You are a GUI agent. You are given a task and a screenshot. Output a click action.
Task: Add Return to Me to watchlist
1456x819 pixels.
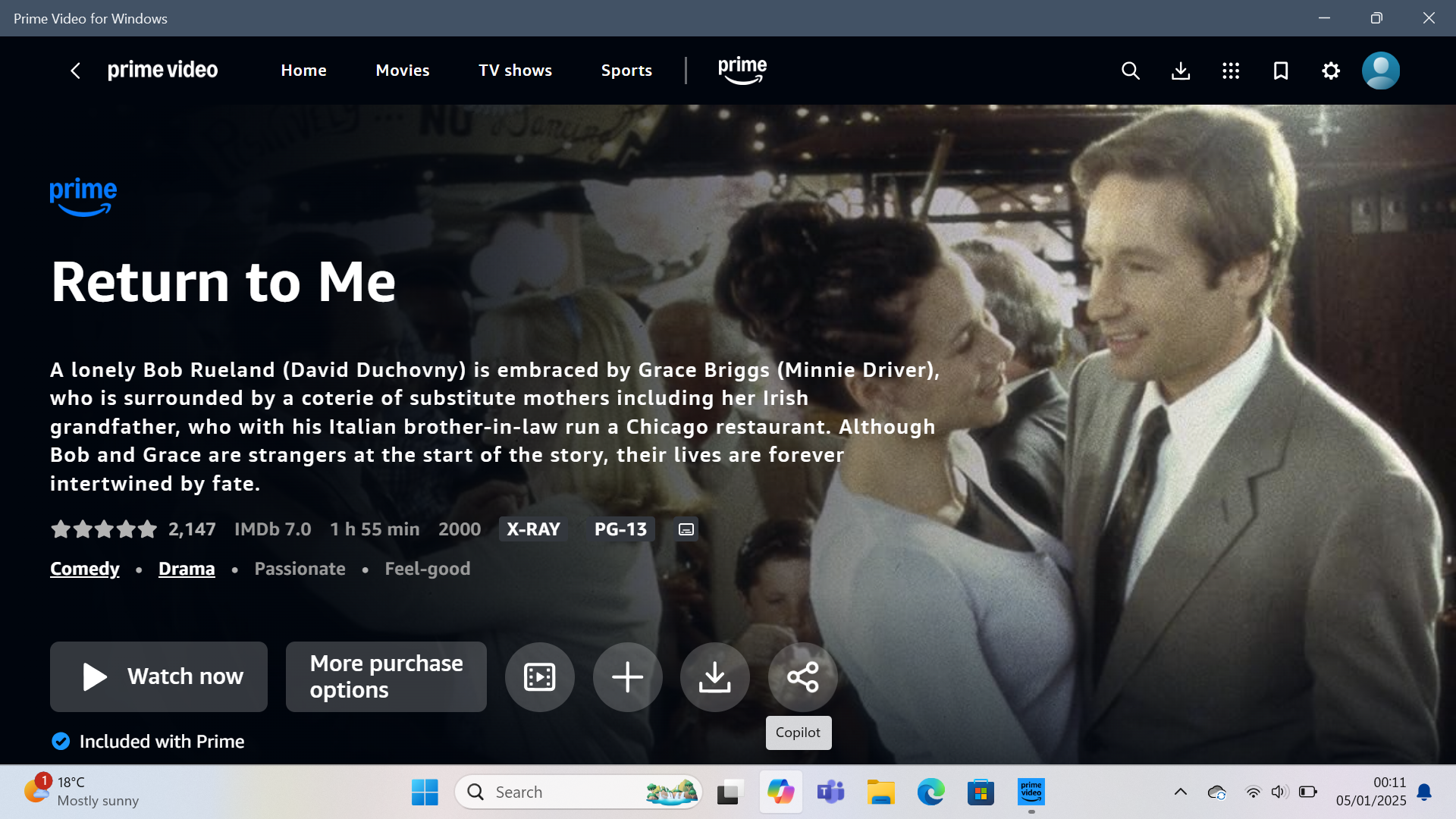(627, 676)
